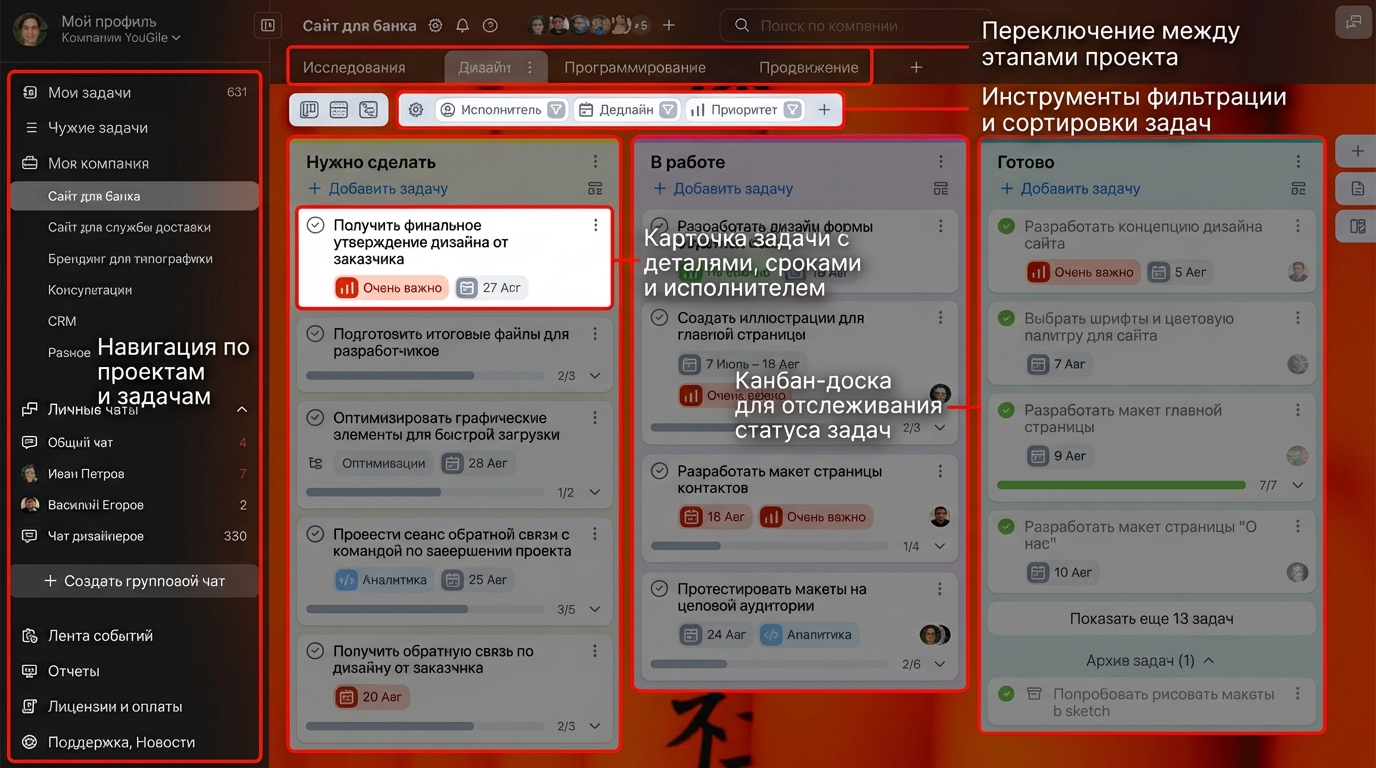Add a new board tab with the plus
Image resolution: width=1376 pixels, height=768 pixels.
916,68
